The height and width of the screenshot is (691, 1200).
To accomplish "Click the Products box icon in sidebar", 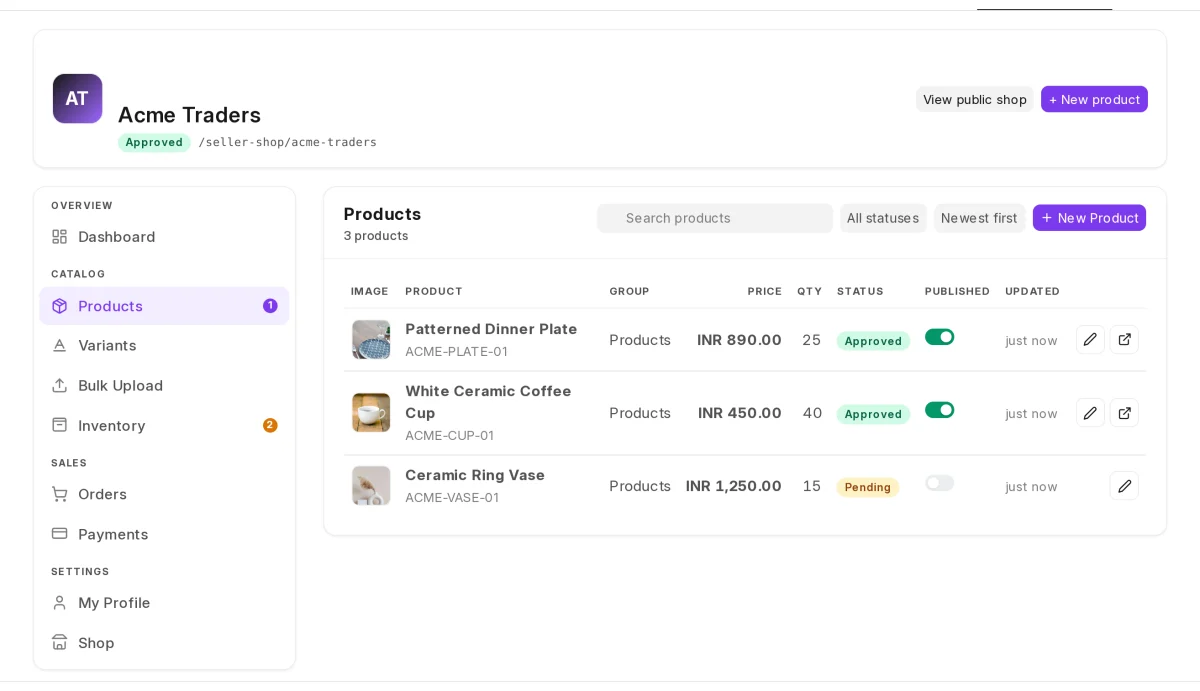I will pos(60,306).
